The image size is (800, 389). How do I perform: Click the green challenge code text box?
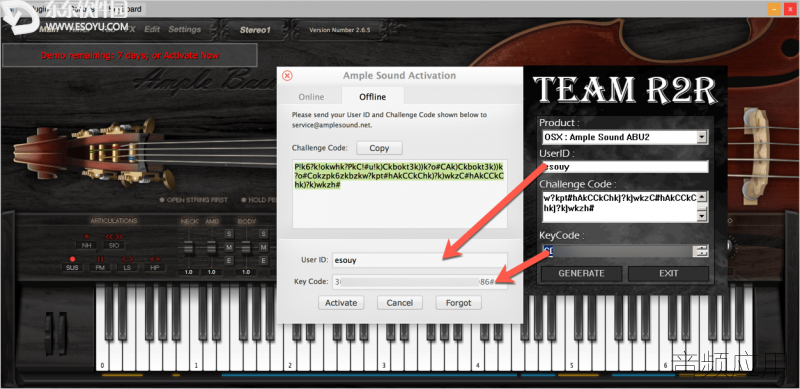point(399,193)
